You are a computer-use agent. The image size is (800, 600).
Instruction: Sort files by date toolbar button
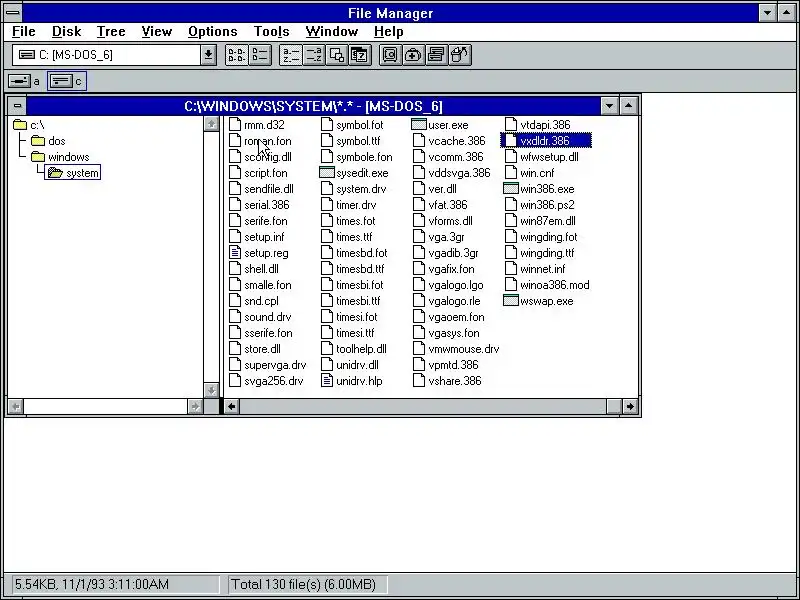click(x=360, y=55)
